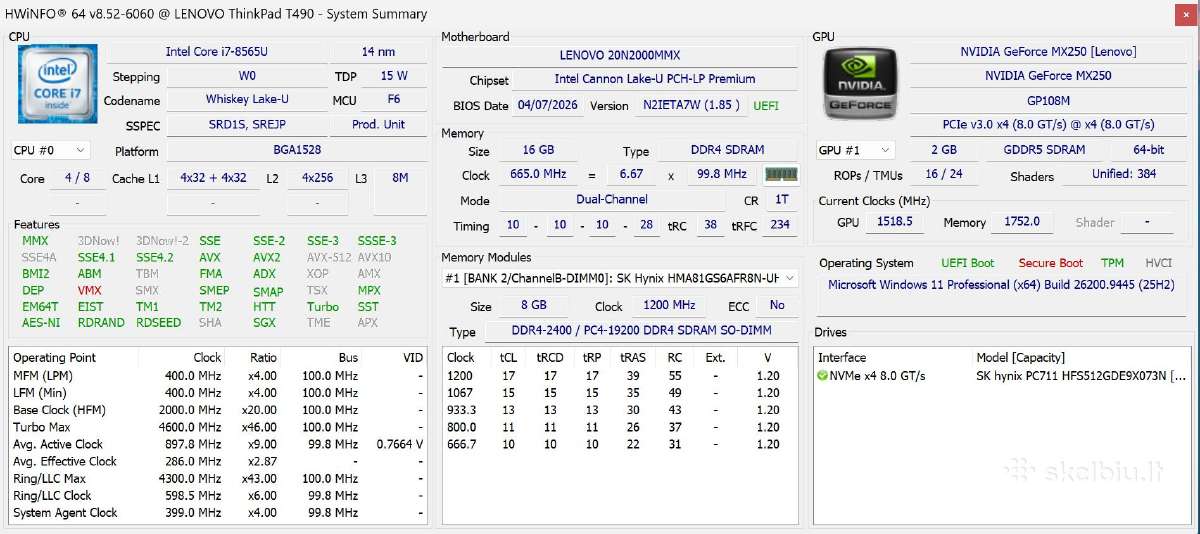Click the Avg. Effective Clock row
The image size is (1200, 534).
pos(218,461)
